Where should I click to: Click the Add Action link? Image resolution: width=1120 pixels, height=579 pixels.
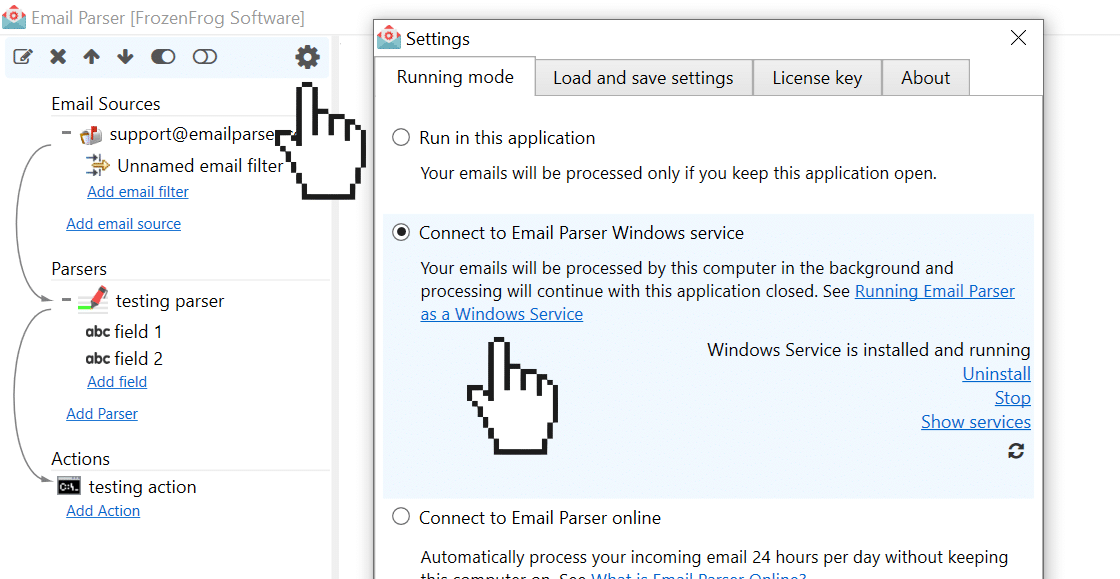click(x=103, y=510)
